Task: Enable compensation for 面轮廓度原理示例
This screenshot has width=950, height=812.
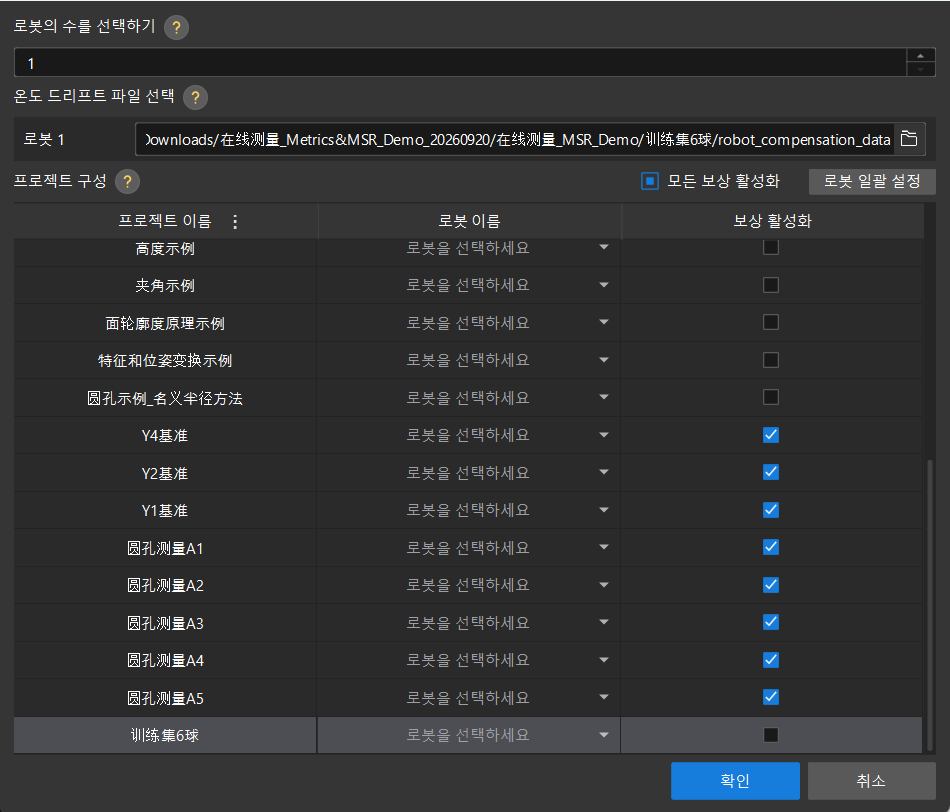Action: click(x=771, y=322)
